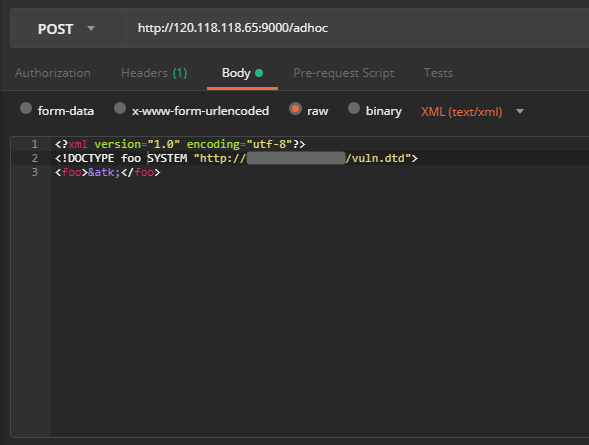Click line number 3 in the editor gutter
Image resolution: width=589 pixels, height=445 pixels.
(x=35, y=172)
